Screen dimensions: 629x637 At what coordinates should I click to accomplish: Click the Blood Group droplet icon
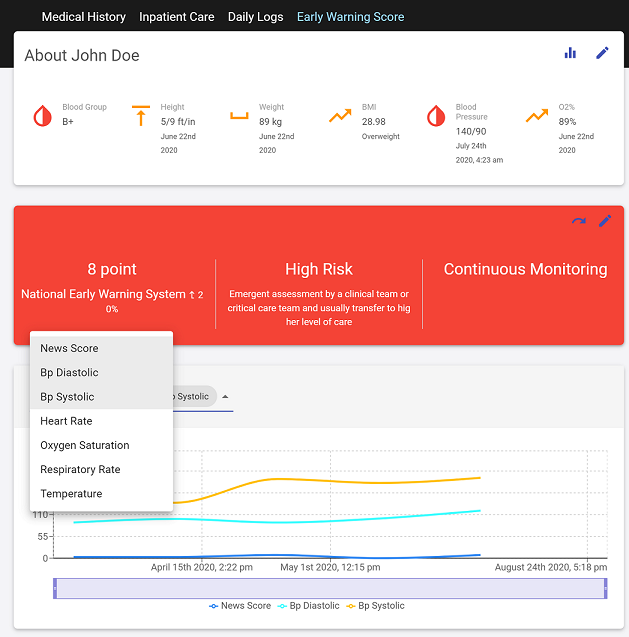(42, 116)
